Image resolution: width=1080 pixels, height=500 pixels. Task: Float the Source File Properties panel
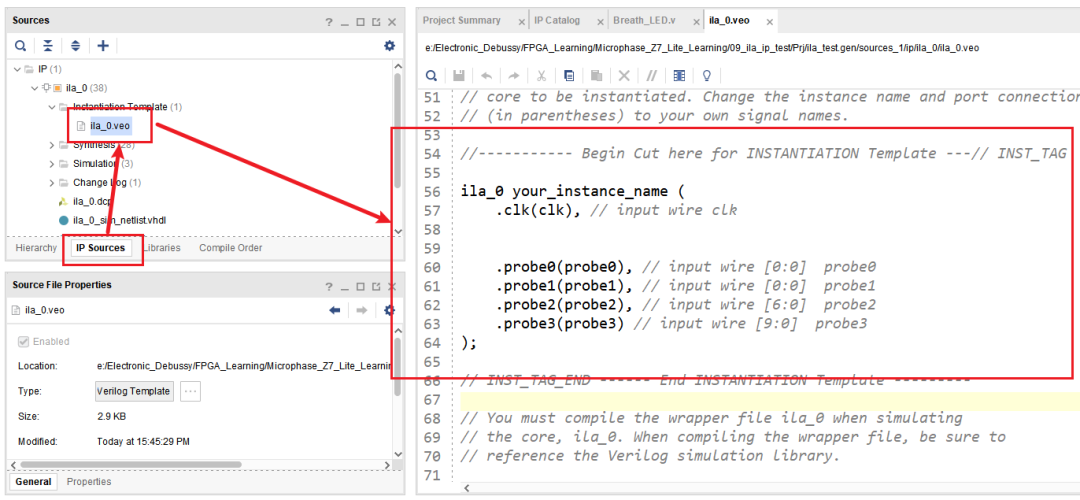[x=376, y=286]
